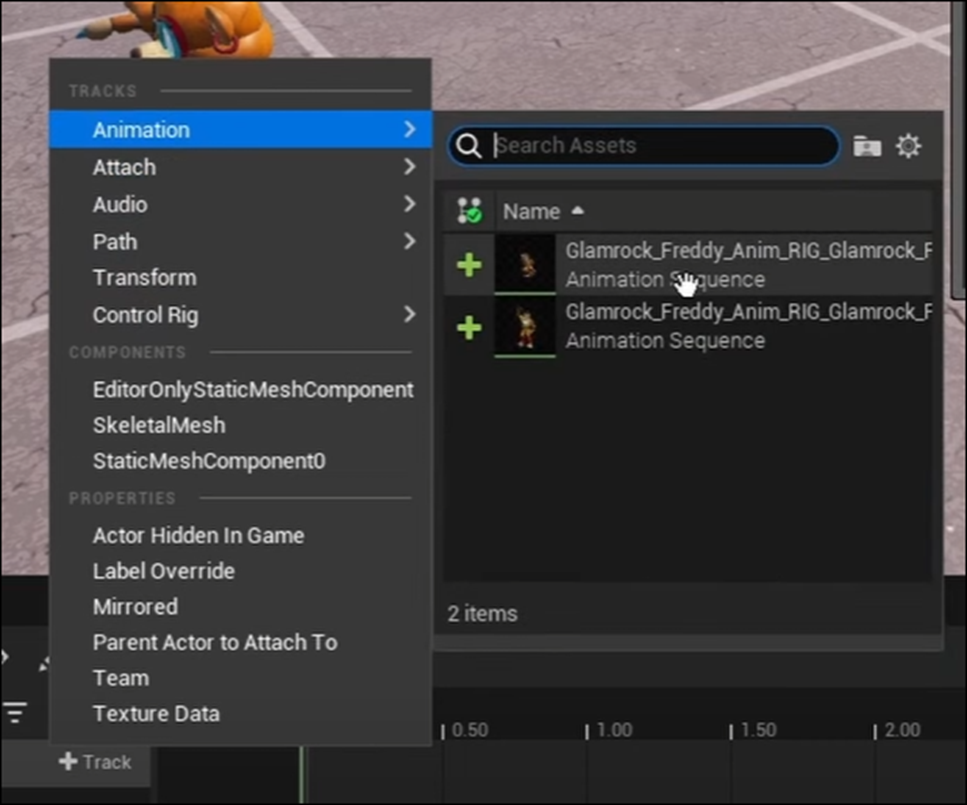Click the 2 items count label
The height and width of the screenshot is (805, 967).
click(x=482, y=614)
